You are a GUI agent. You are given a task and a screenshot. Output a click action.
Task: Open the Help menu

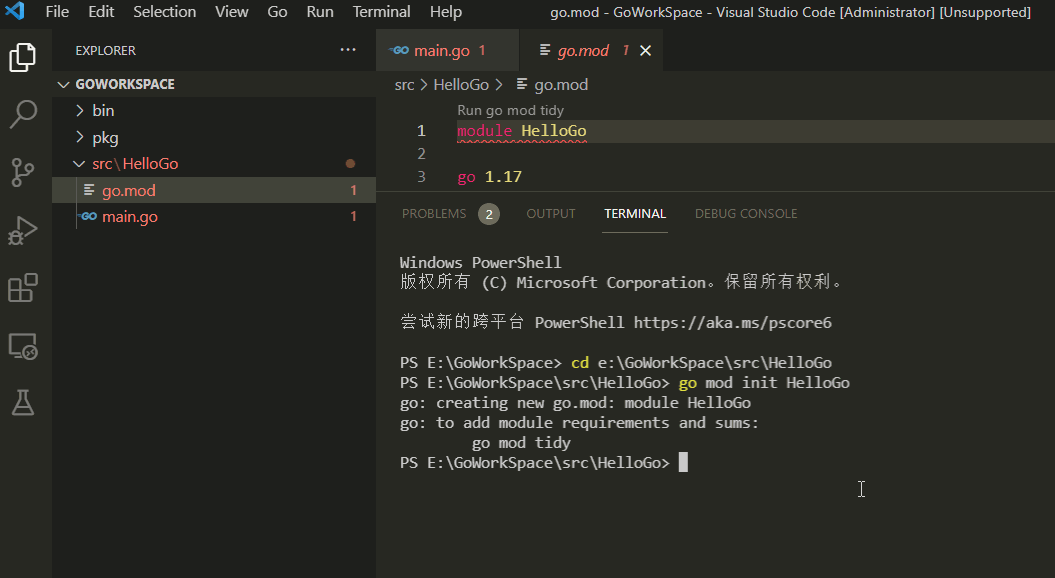pos(446,11)
